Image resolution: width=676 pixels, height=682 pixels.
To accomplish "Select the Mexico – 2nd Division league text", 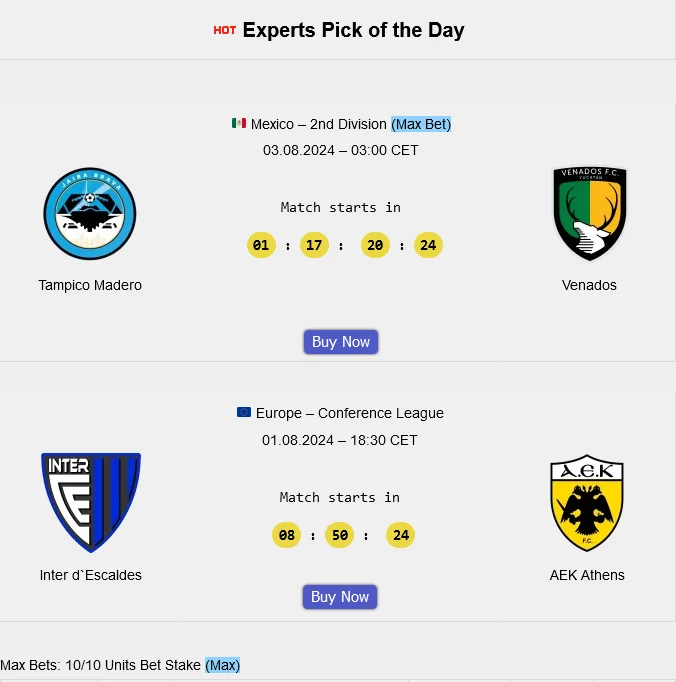I will [318, 124].
